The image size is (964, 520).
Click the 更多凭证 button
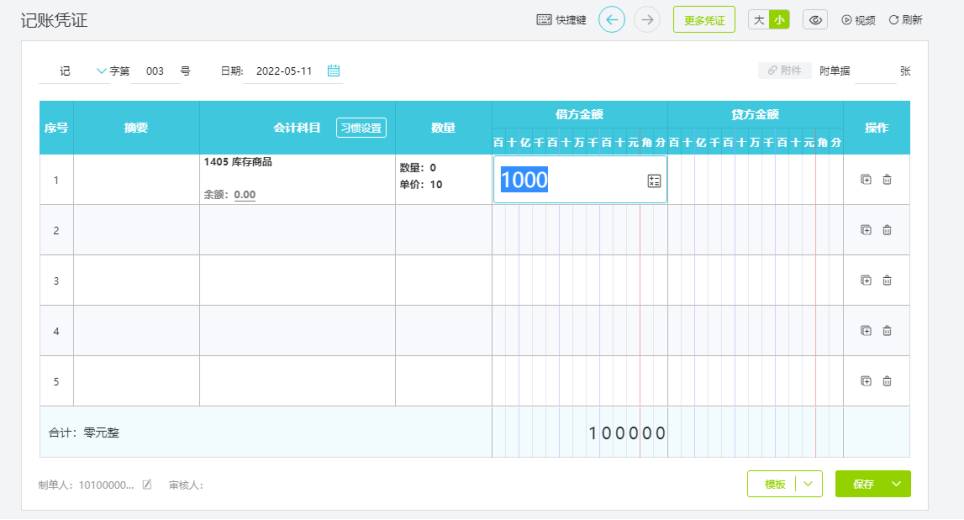point(704,20)
